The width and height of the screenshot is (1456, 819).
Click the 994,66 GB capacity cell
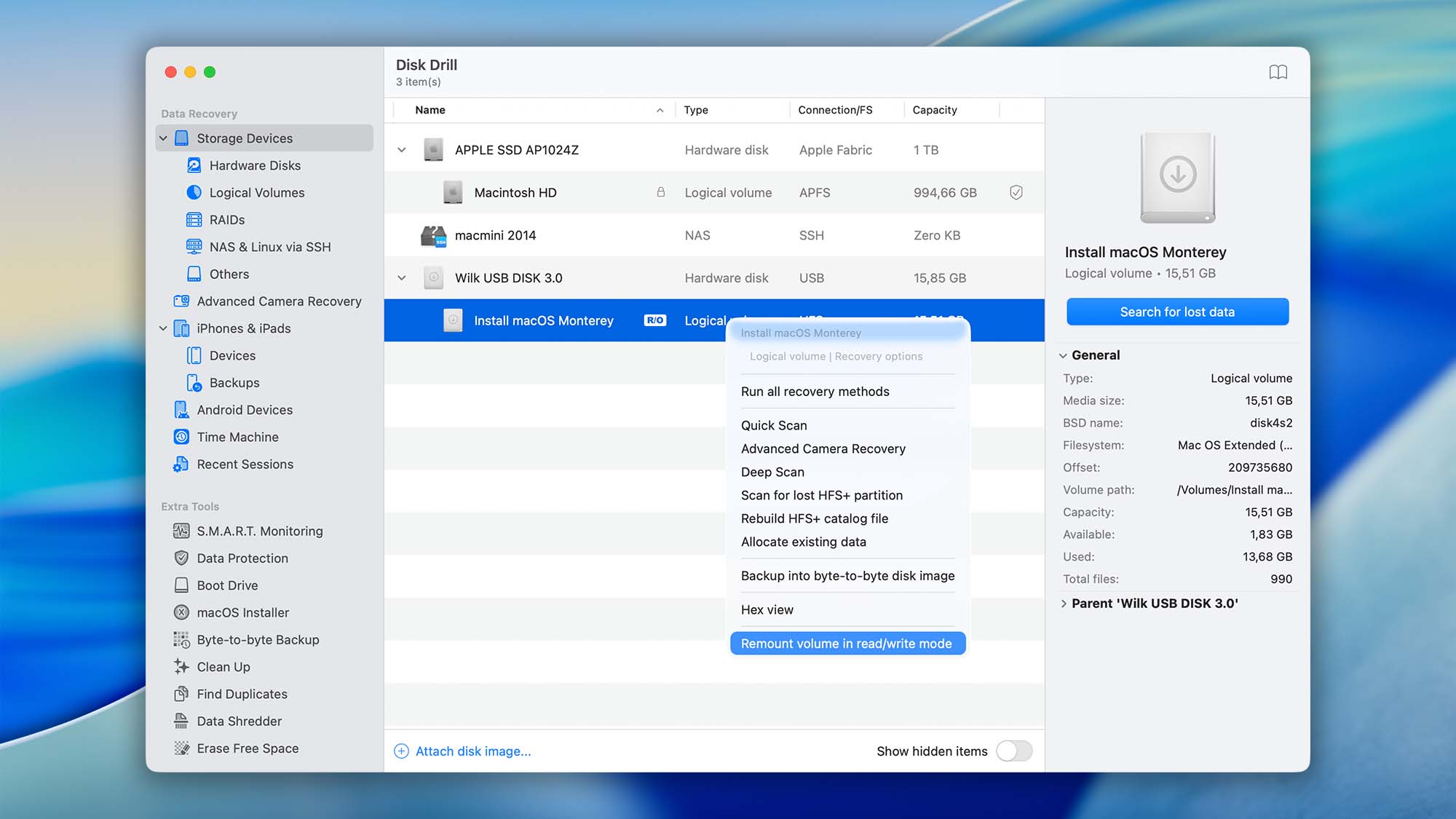pos(945,193)
